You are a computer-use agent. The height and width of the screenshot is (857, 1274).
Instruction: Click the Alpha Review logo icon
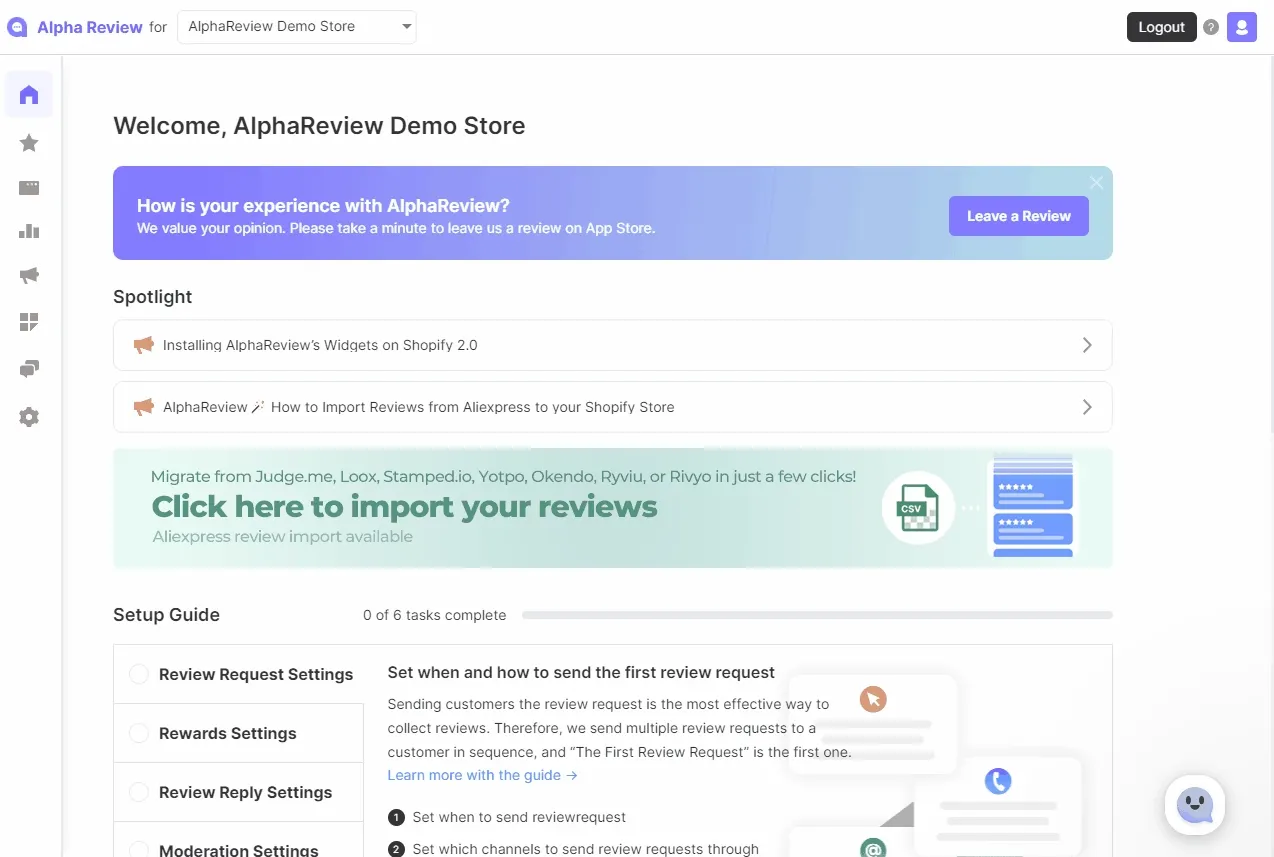pyautogui.click(x=17, y=27)
